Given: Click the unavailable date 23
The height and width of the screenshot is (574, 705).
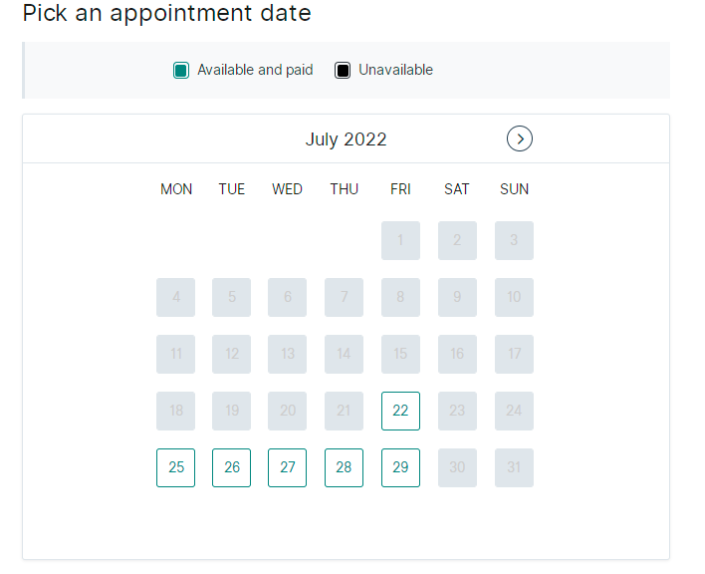Looking at the screenshot, I should pos(457,411).
